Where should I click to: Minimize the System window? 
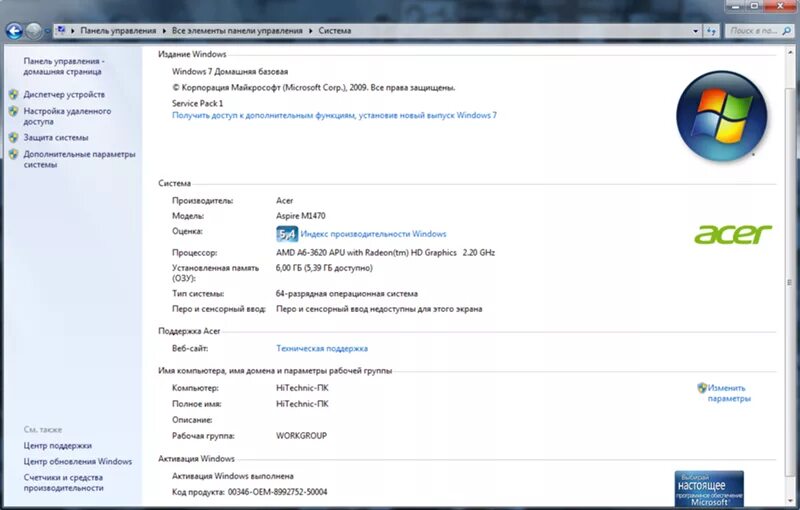735,6
